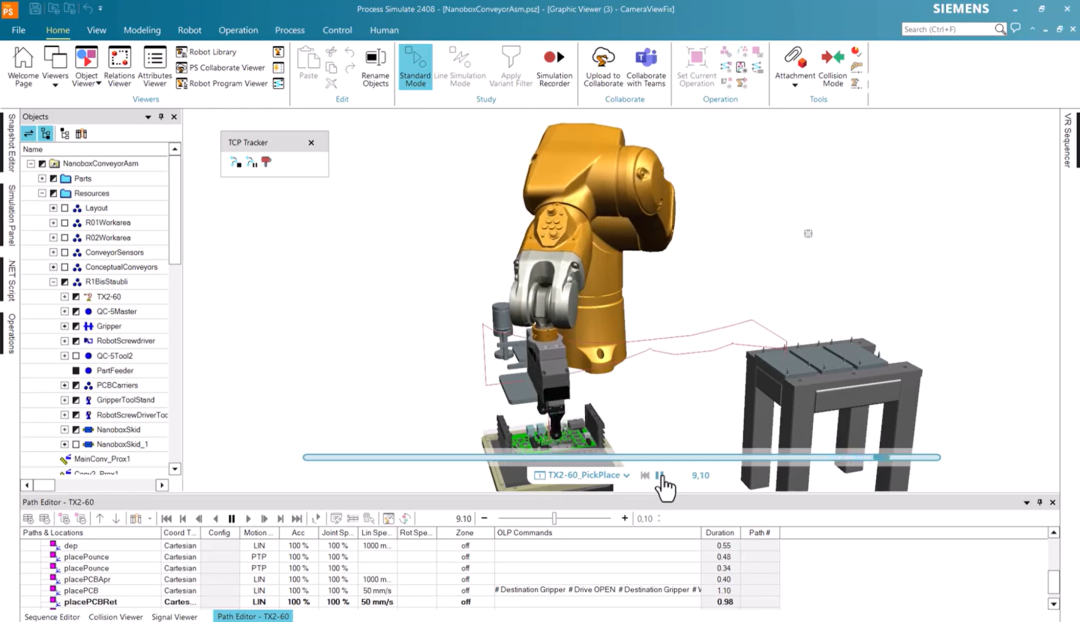Collapse Resources tree node

(x=42, y=194)
